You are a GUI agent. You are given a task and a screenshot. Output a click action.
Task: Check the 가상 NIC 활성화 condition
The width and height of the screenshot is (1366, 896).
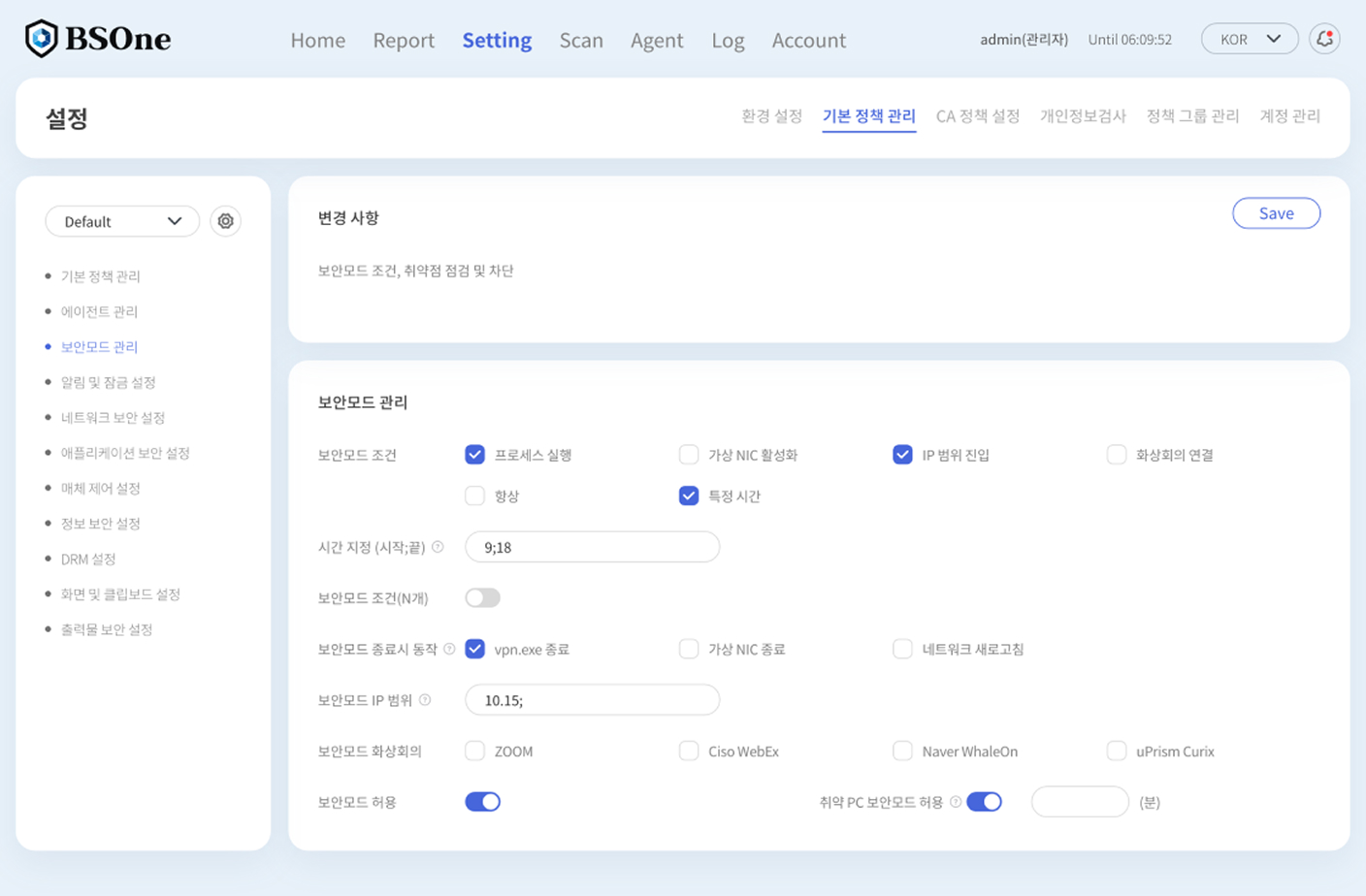pyautogui.click(x=690, y=453)
